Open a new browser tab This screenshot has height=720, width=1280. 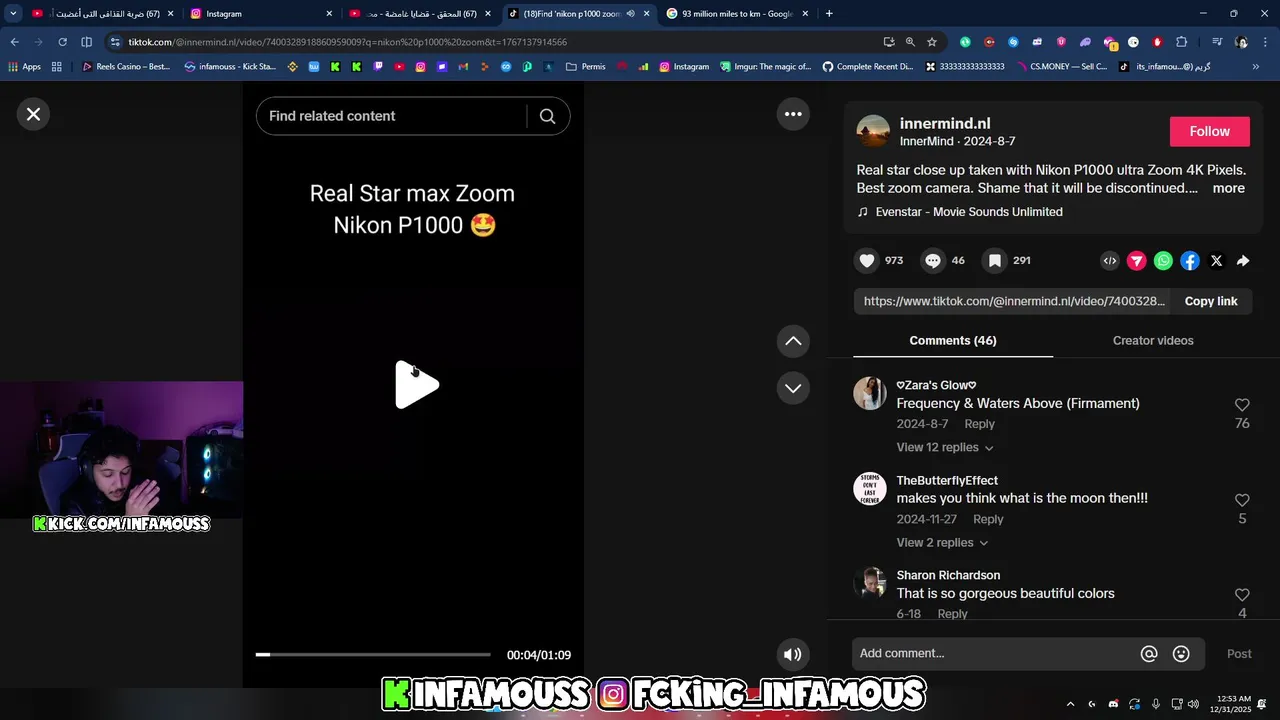point(829,14)
